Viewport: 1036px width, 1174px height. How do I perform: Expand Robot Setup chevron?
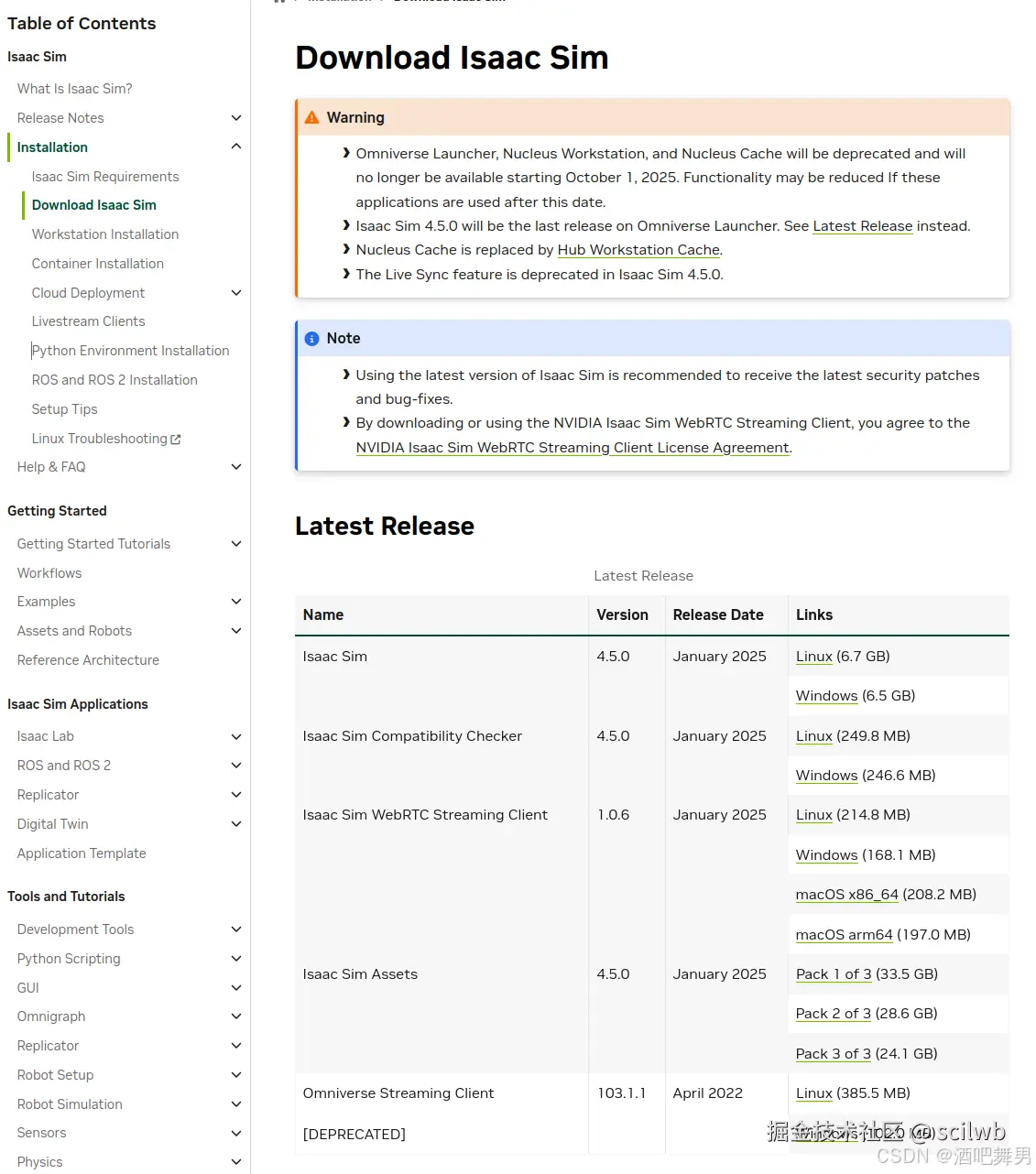[x=236, y=1075]
